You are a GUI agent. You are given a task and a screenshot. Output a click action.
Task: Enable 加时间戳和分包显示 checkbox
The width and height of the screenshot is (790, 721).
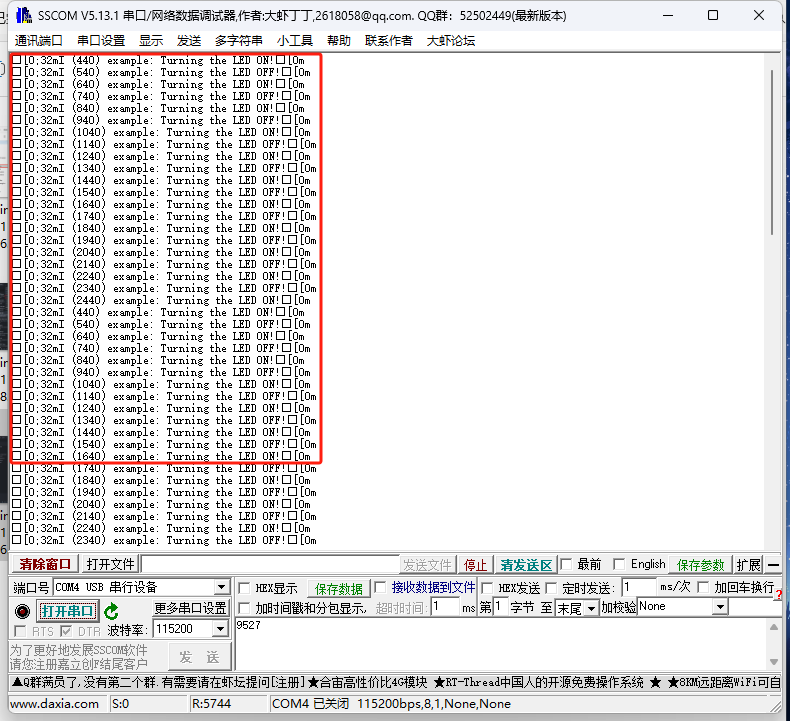pyautogui.click(x=244, y=608)
